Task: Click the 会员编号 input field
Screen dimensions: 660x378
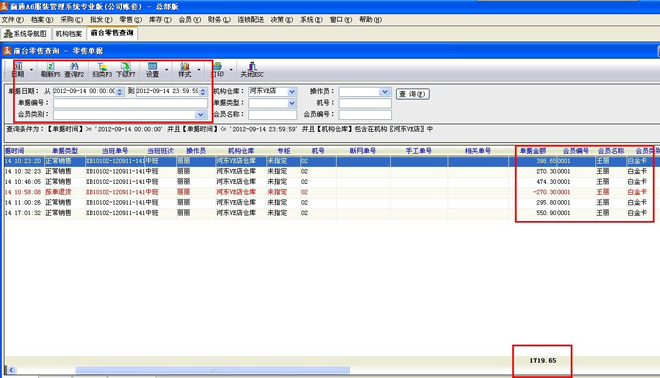Action: (365, 114)
